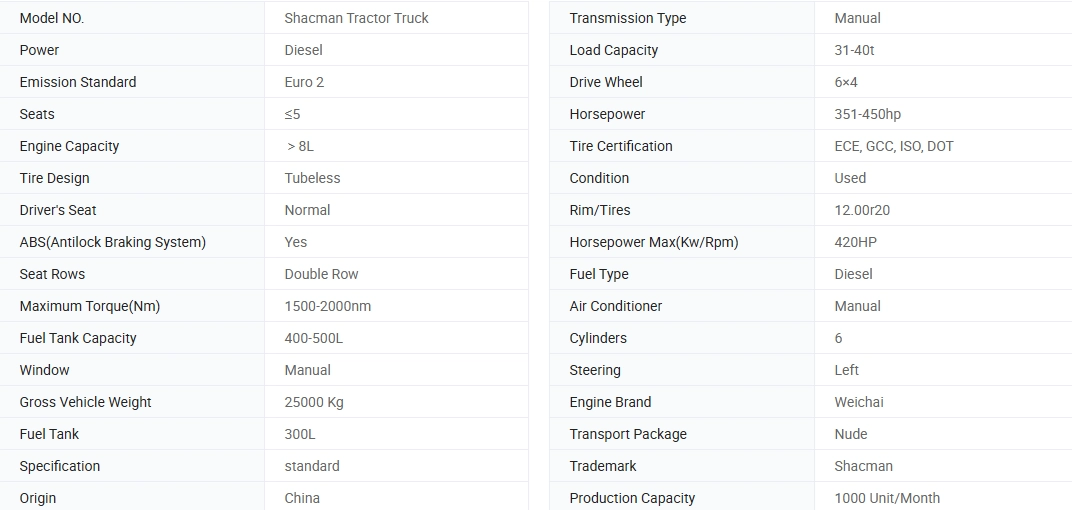Click the 'Transmission Type' label
Viewport: 1072px width, 510px height.
pyautogui.click(x=628, y=18)
